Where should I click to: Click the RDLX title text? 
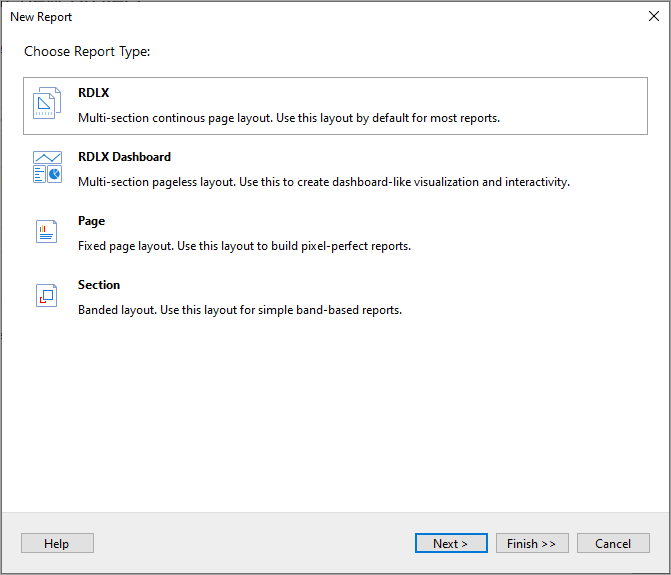click(94, 93)
